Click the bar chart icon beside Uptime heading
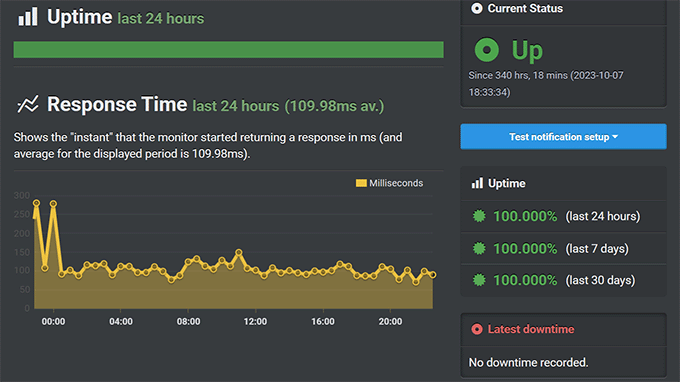Screen dimensions: 680x382 coord(28,17)
